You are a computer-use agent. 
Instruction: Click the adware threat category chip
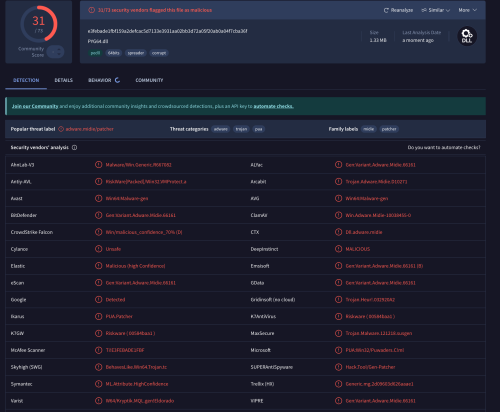pyautogui.click(x=221, y=129)
